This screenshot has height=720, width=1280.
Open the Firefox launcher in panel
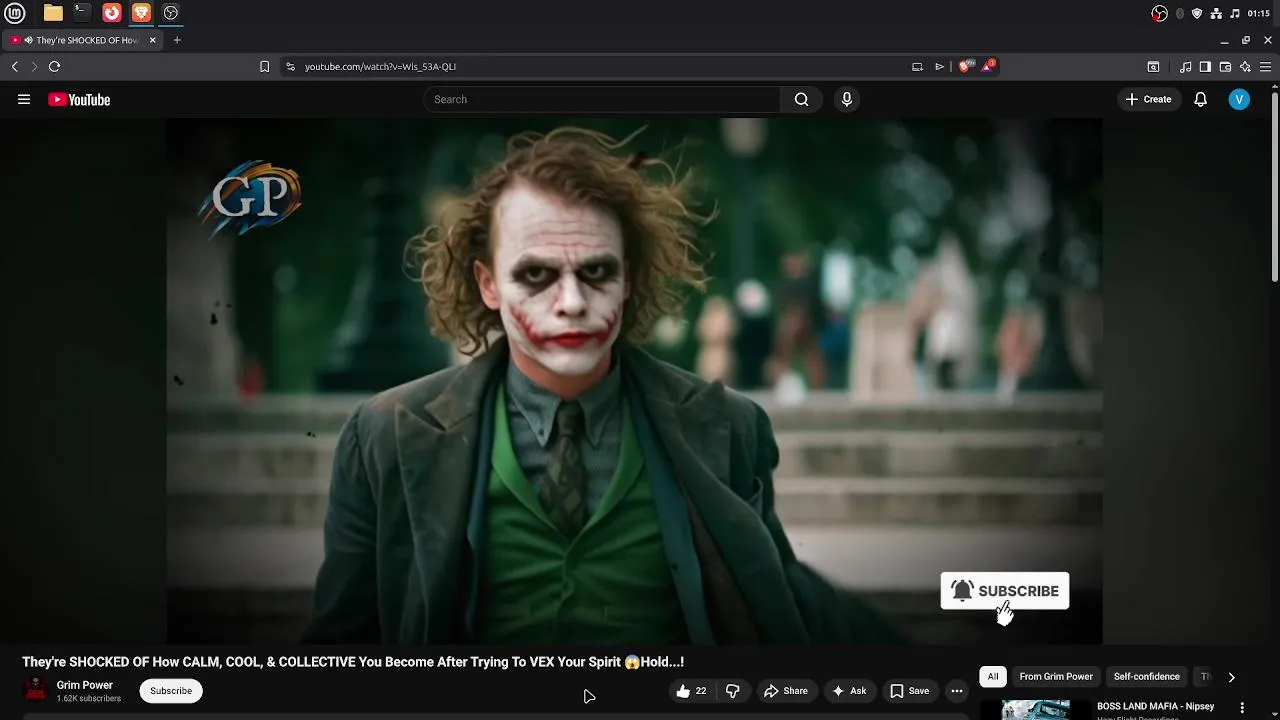pos(112,13)
